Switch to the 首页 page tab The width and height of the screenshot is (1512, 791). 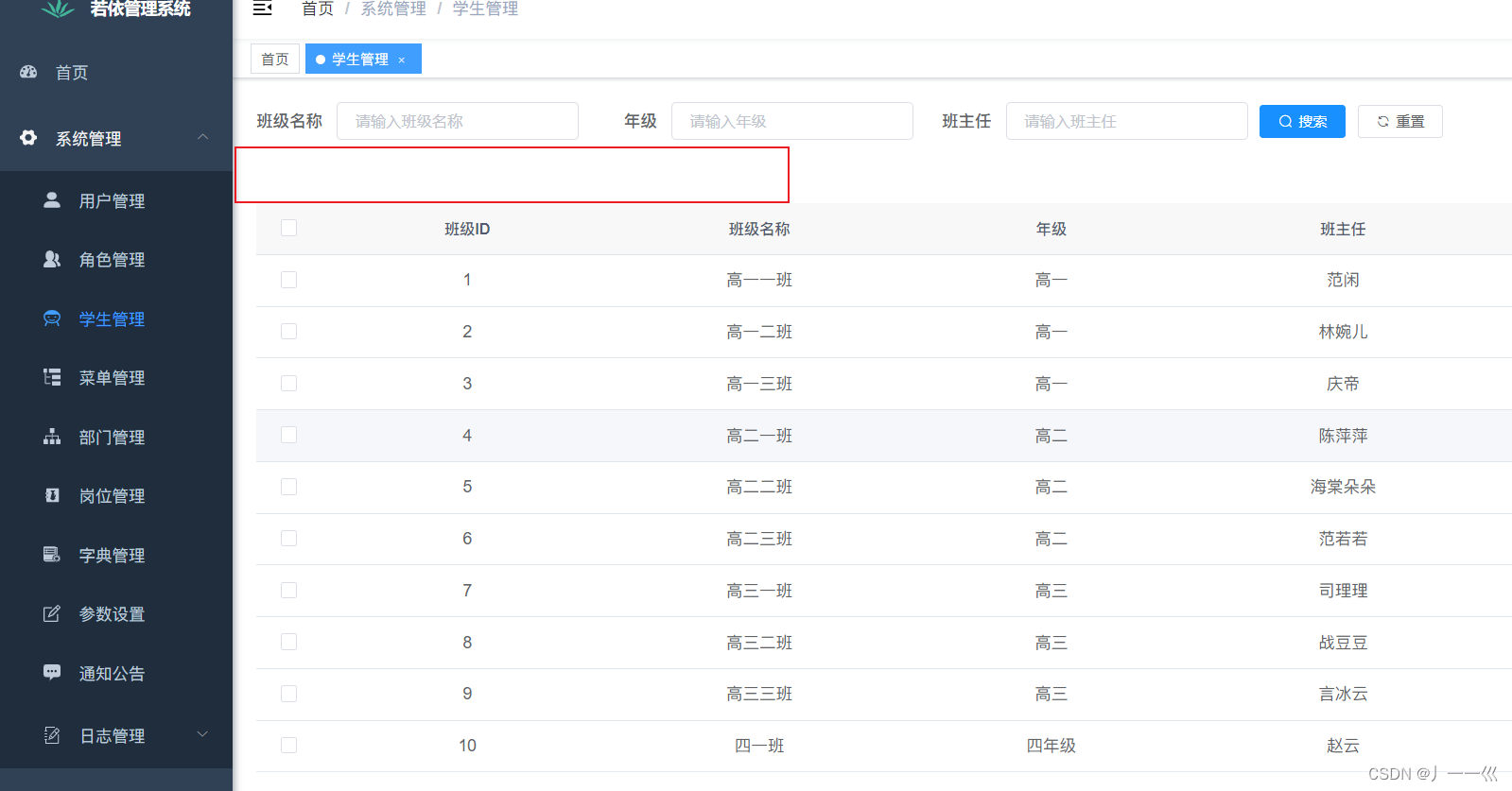click(275, 59)
